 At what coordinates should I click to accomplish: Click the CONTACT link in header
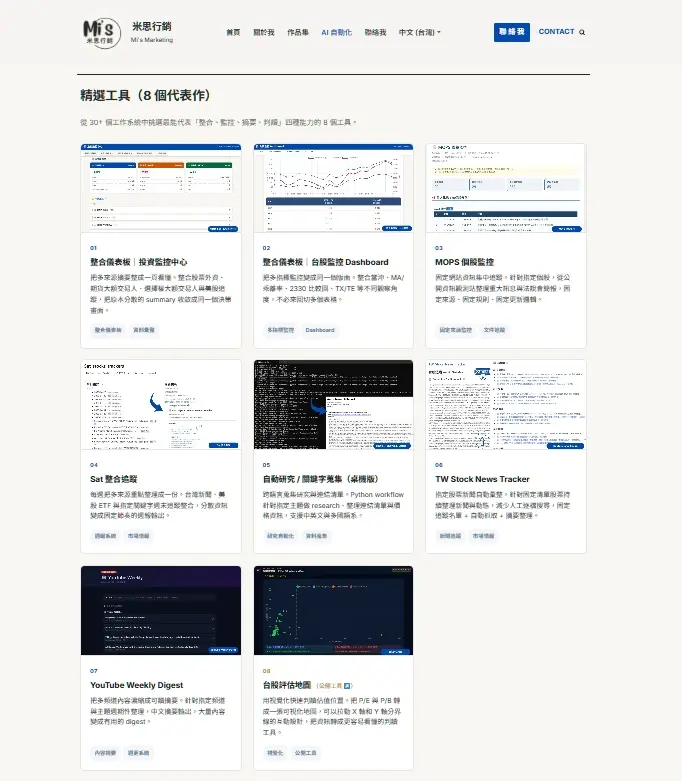pyautogui.click(x=556, y=32)
